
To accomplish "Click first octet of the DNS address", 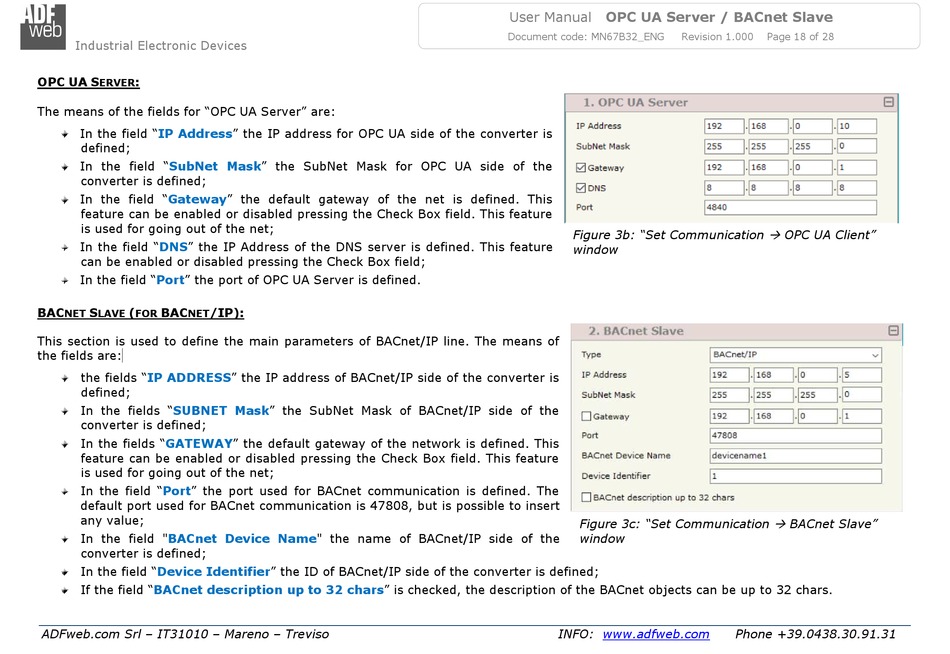I will [x=724, y=188].
